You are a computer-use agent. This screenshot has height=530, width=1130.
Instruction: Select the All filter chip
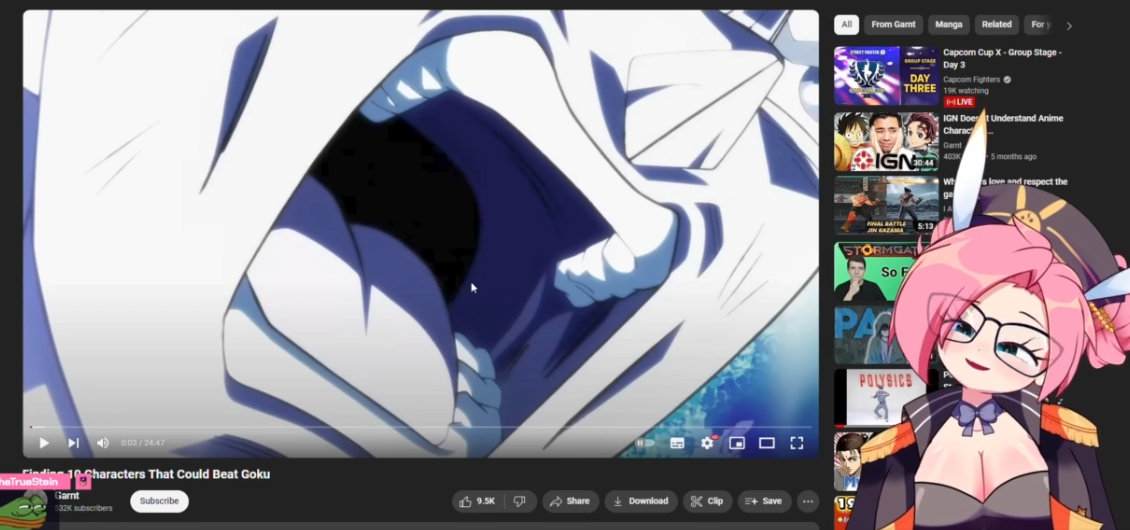point(846,25)
